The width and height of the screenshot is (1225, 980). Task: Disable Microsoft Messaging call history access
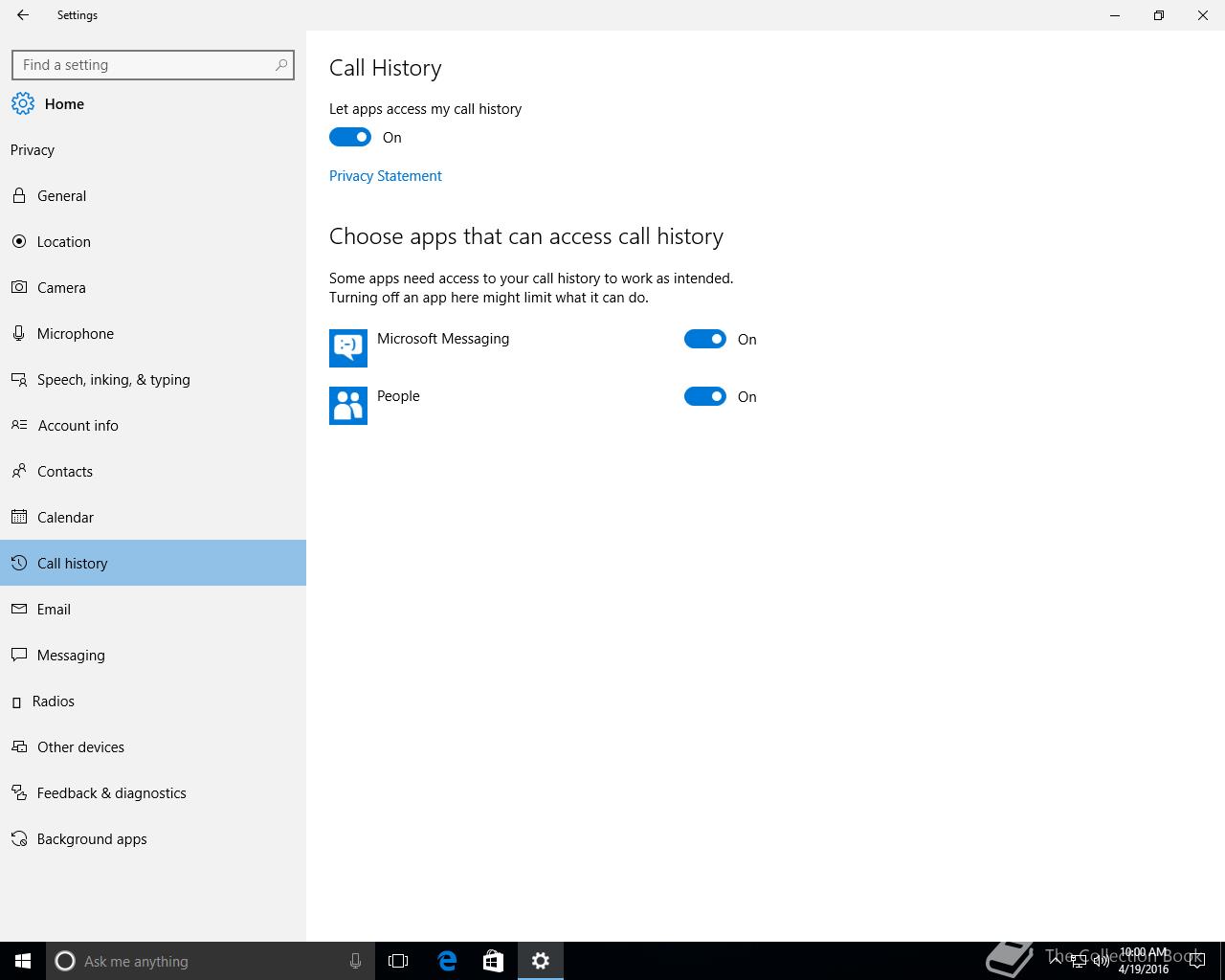coord(705,340)
